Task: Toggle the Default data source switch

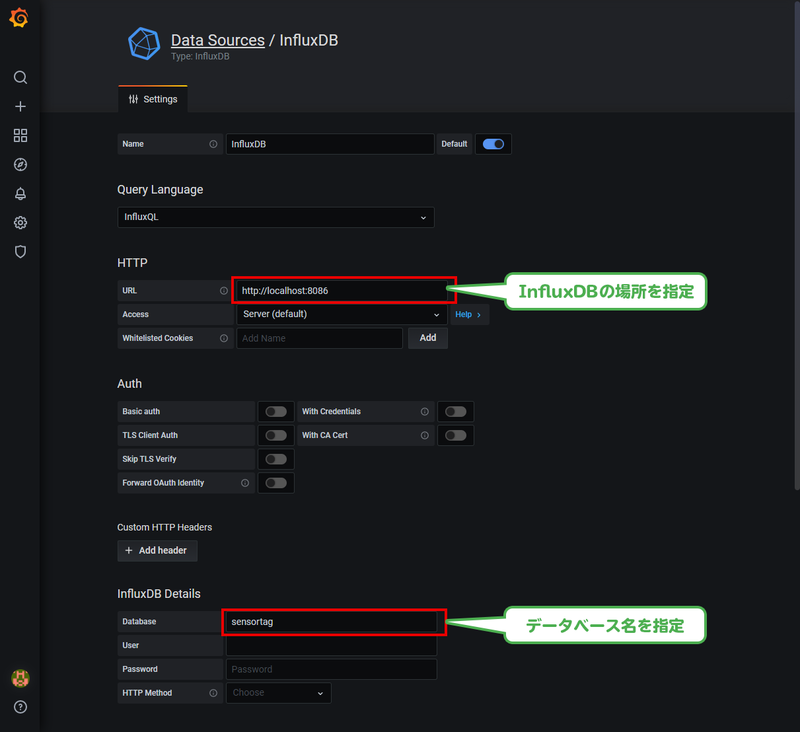Action: 493,144
